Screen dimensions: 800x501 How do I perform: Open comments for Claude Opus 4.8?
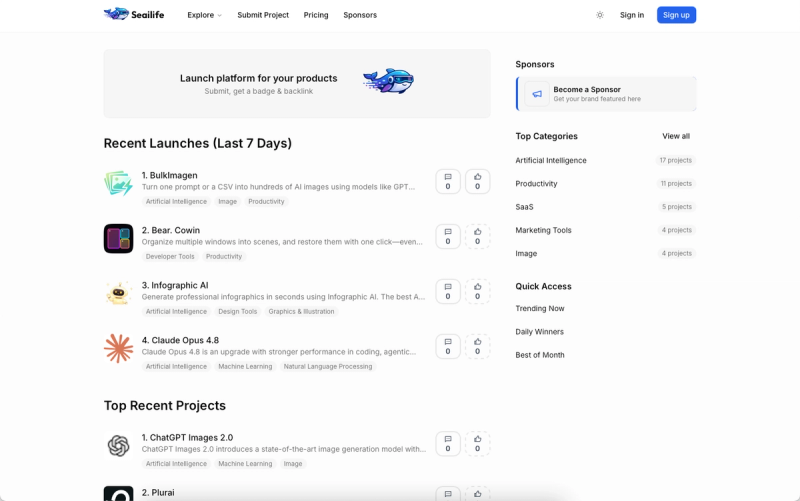point(448,347)
